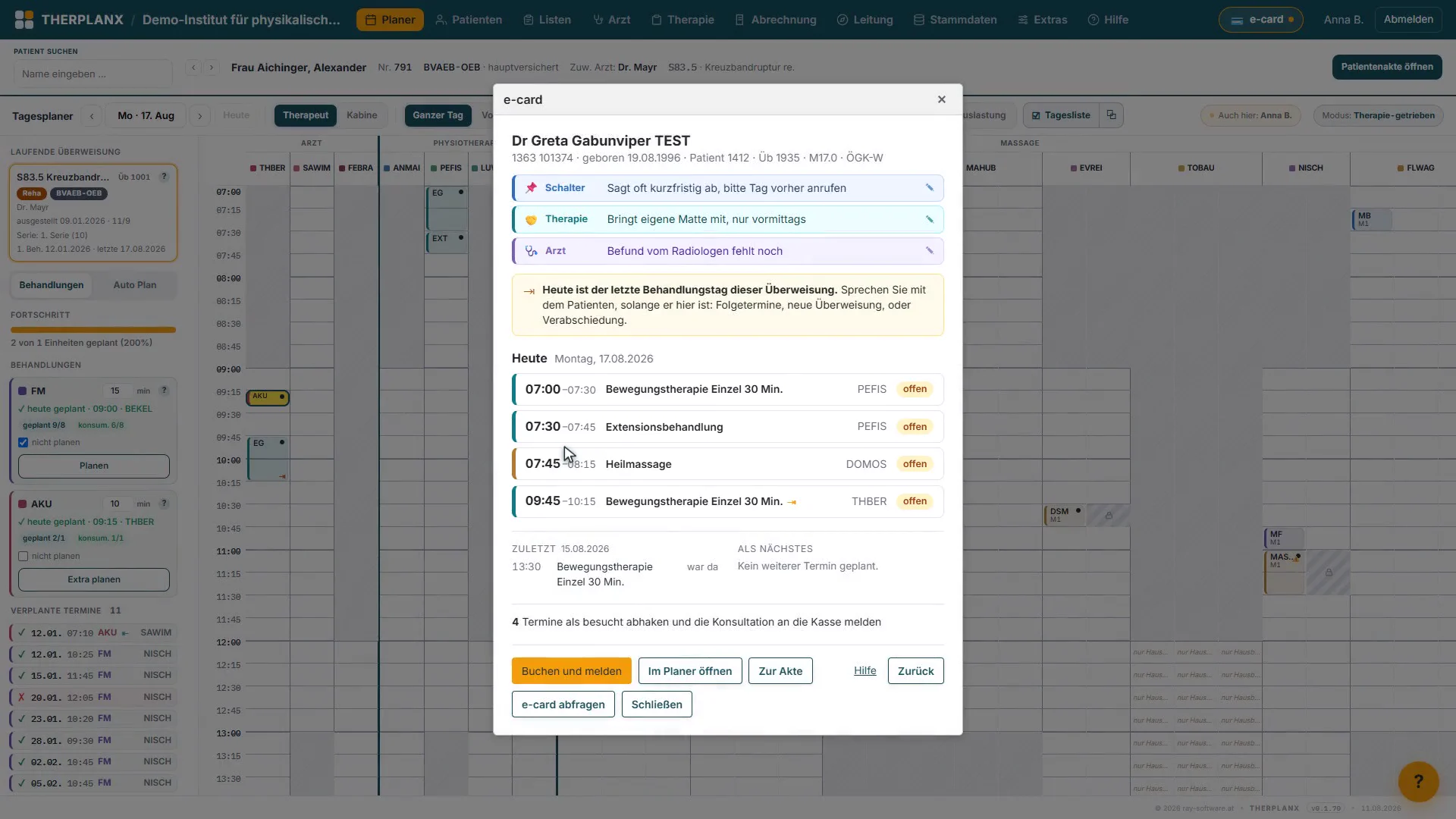This screenshot has width=1456, height=819.
Task: Show previous patient with left arrow
Action: coord(193,67)
